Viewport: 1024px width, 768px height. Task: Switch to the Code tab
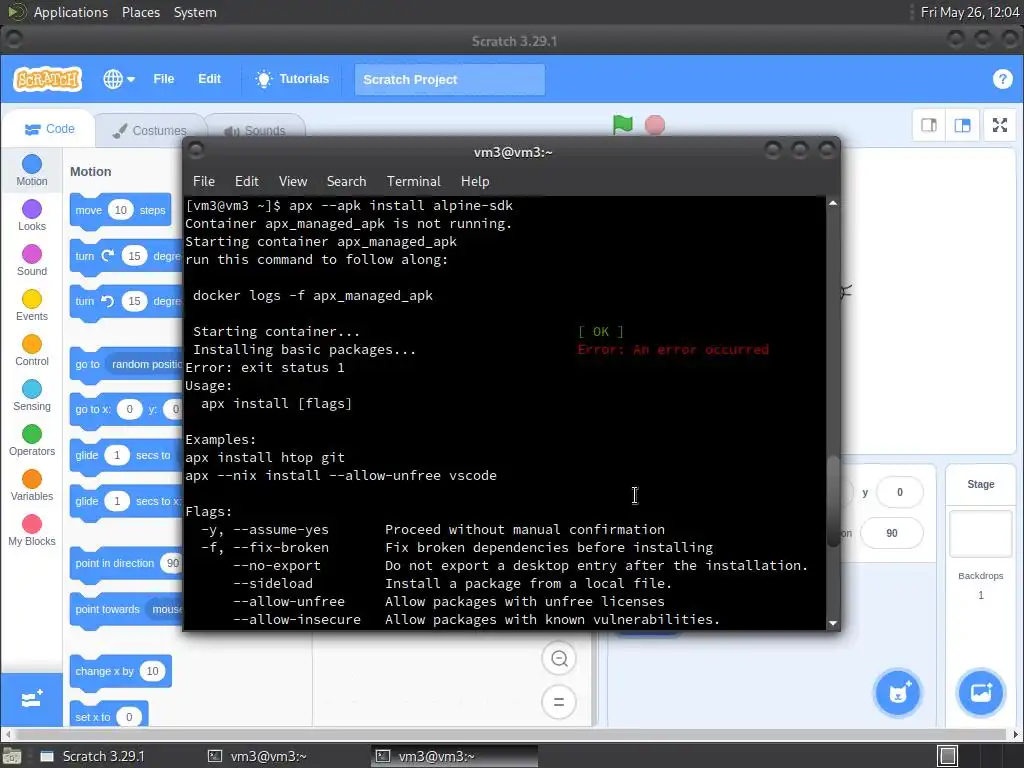(50, 129)
